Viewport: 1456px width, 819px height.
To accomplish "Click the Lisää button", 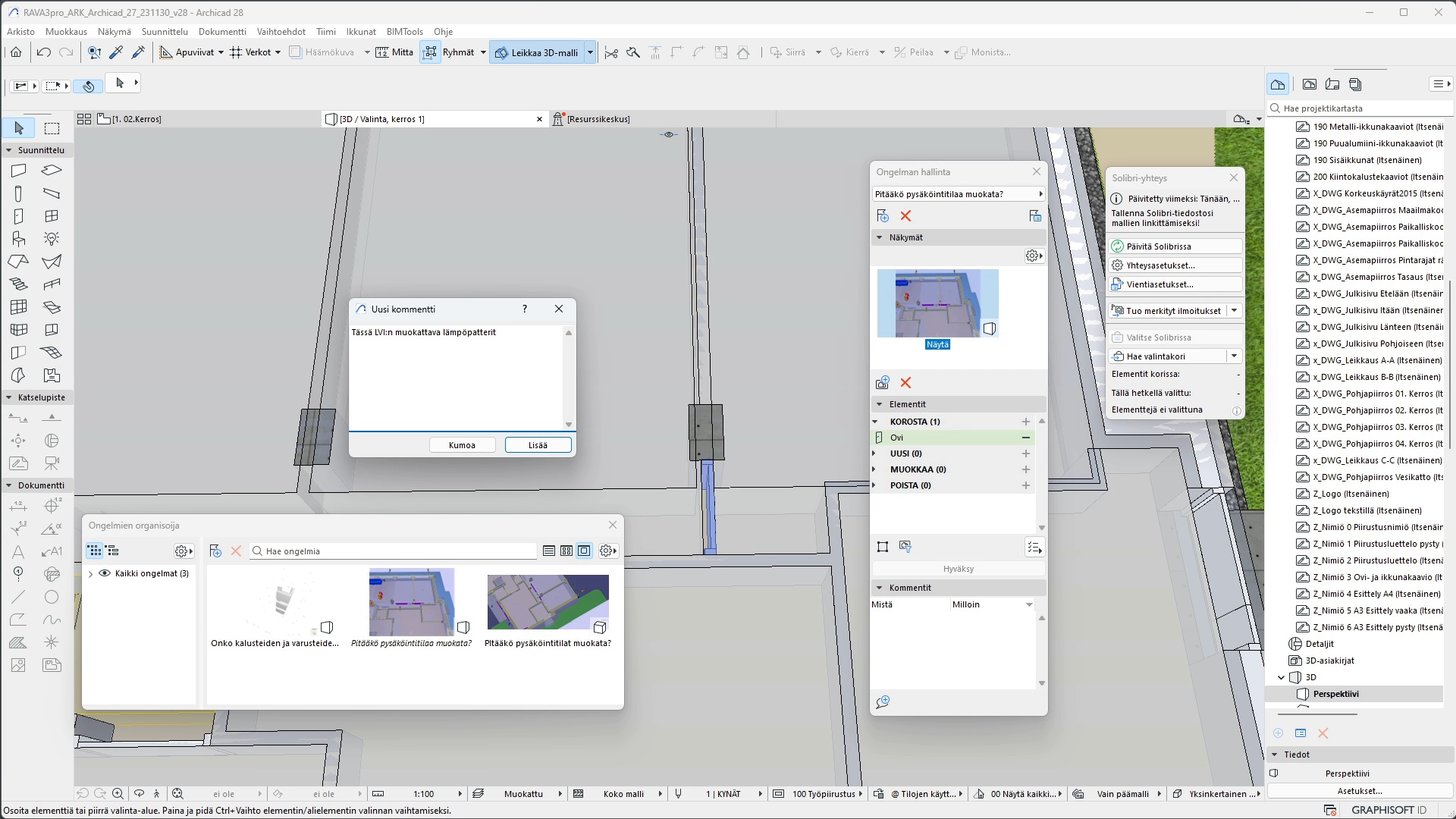I will [x=538, y=445].
